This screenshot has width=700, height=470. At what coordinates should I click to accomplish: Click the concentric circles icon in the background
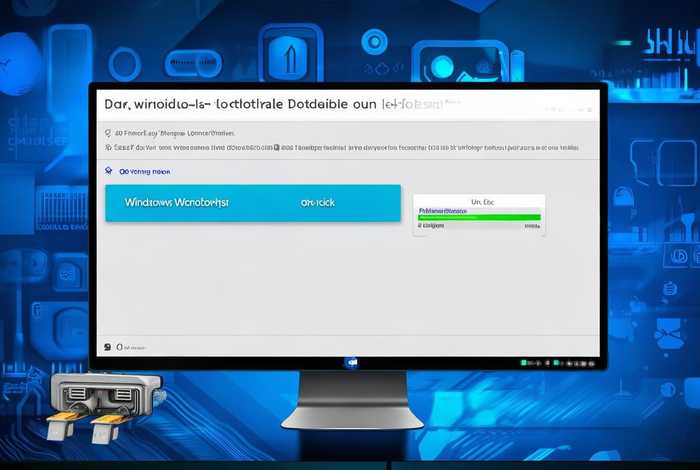pos(375,42)
